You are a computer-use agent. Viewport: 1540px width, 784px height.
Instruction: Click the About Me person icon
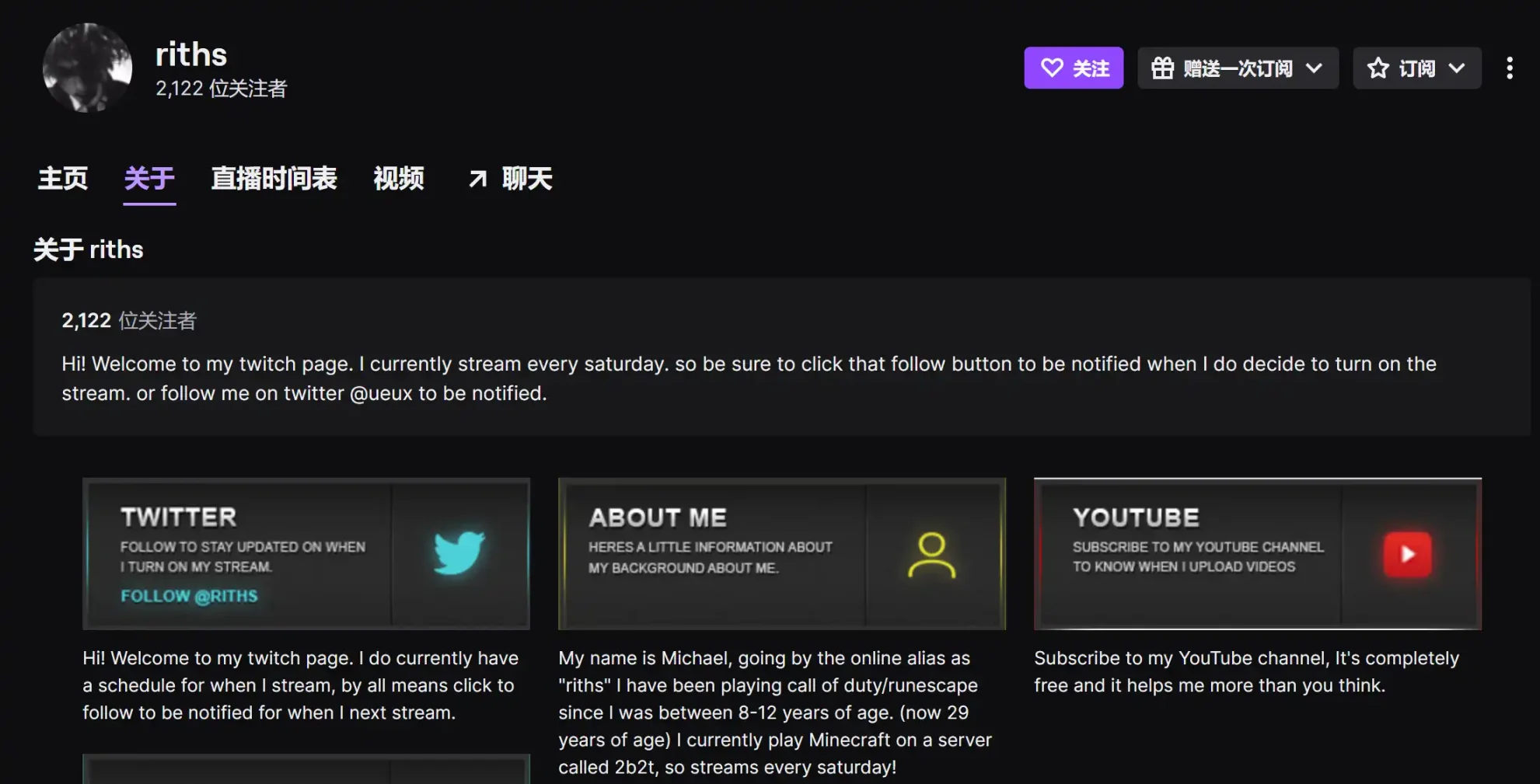click(932, 554)
